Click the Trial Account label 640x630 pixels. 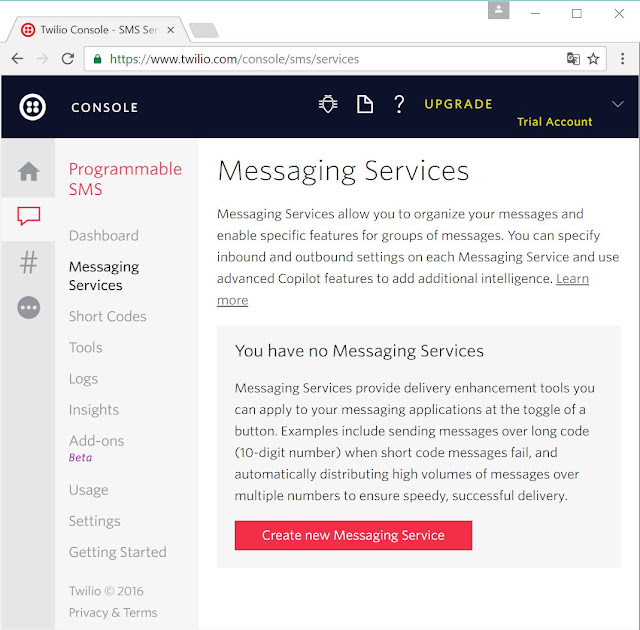(x=554, y=122)
